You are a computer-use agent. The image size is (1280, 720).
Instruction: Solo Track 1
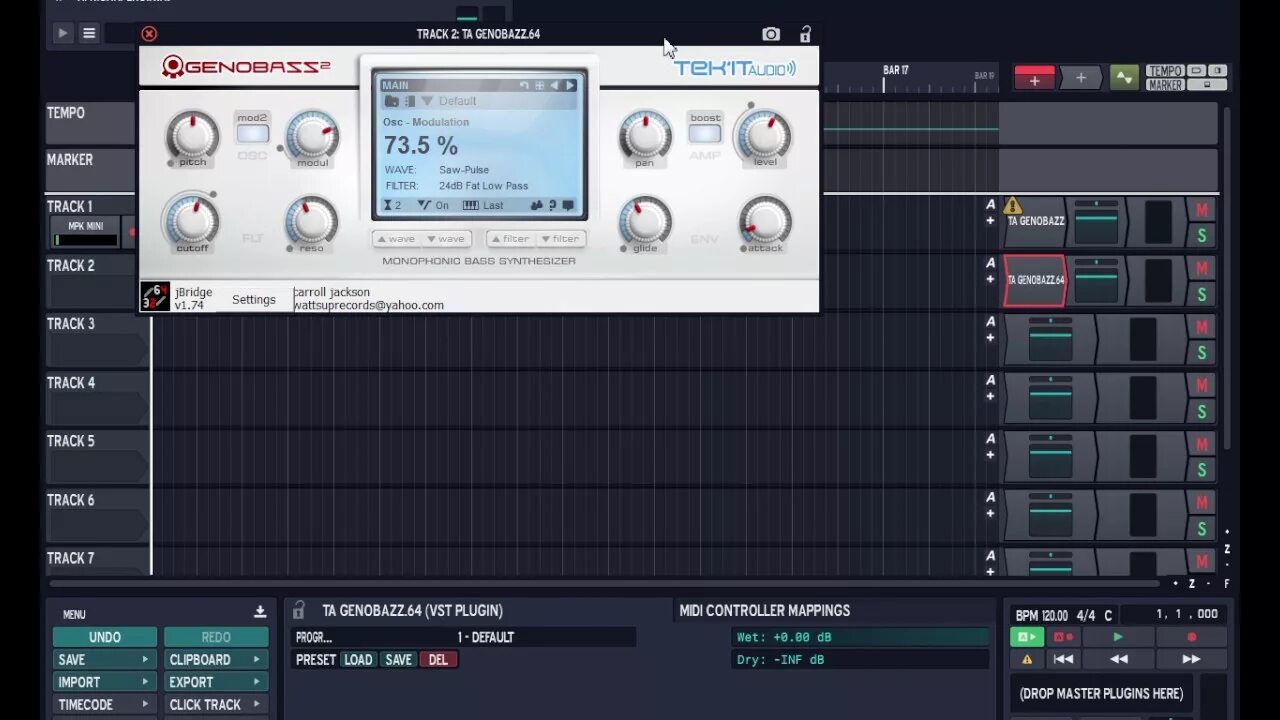click(x=1201, y=236)
